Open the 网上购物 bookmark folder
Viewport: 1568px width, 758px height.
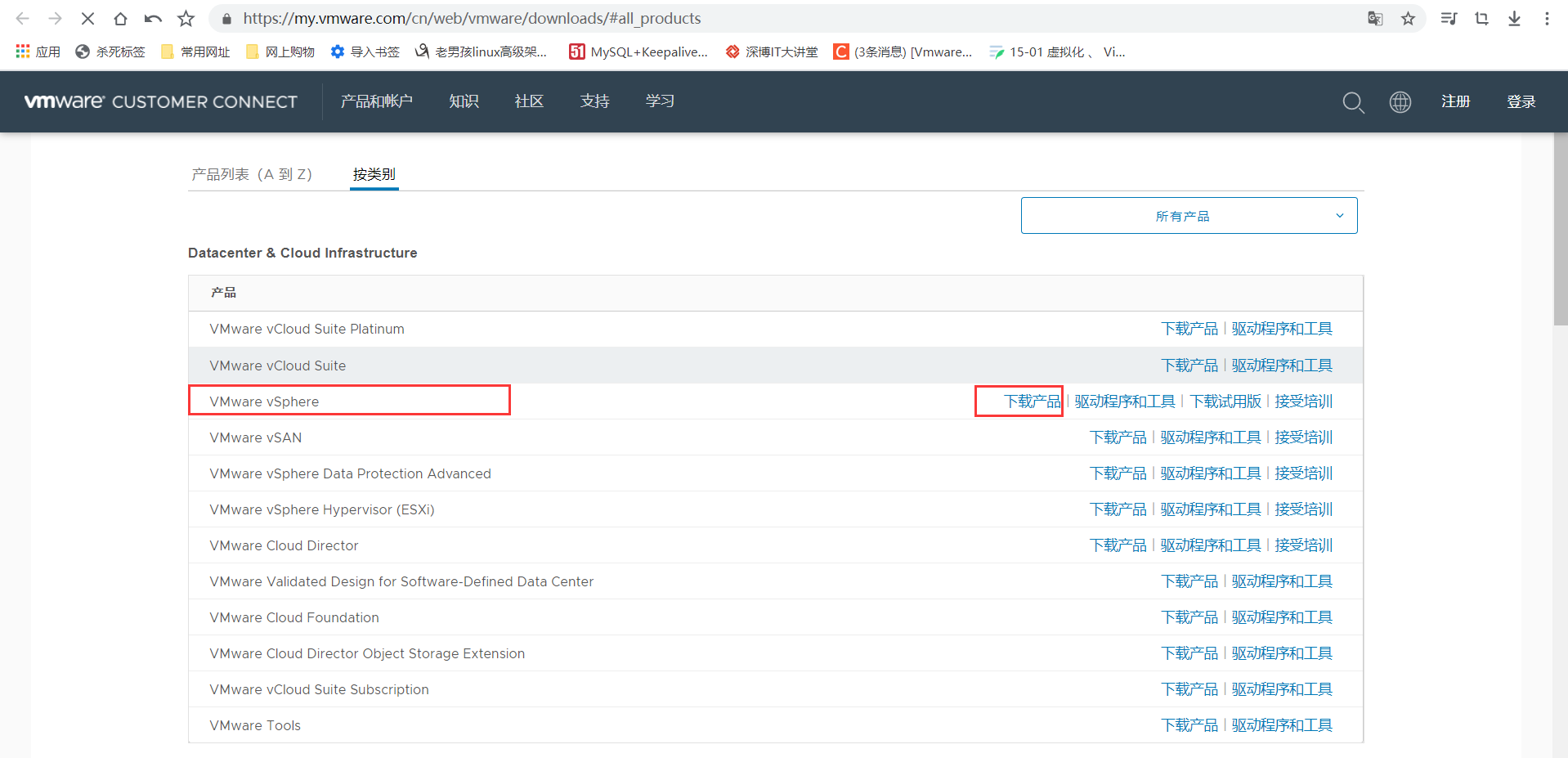(280, 52)
